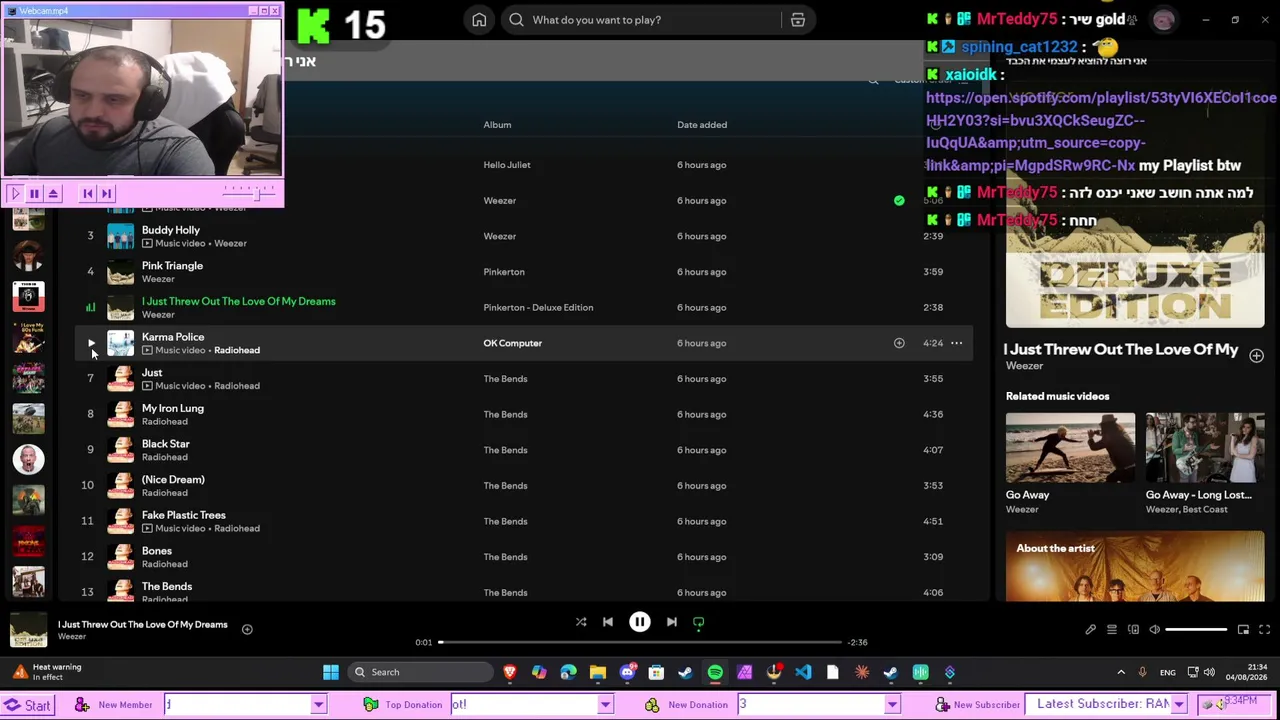Open the Radiohead artist link on Karma Police
Image resolution: width=1280 pixels, height=720 pixels.
tap(236, 350)
